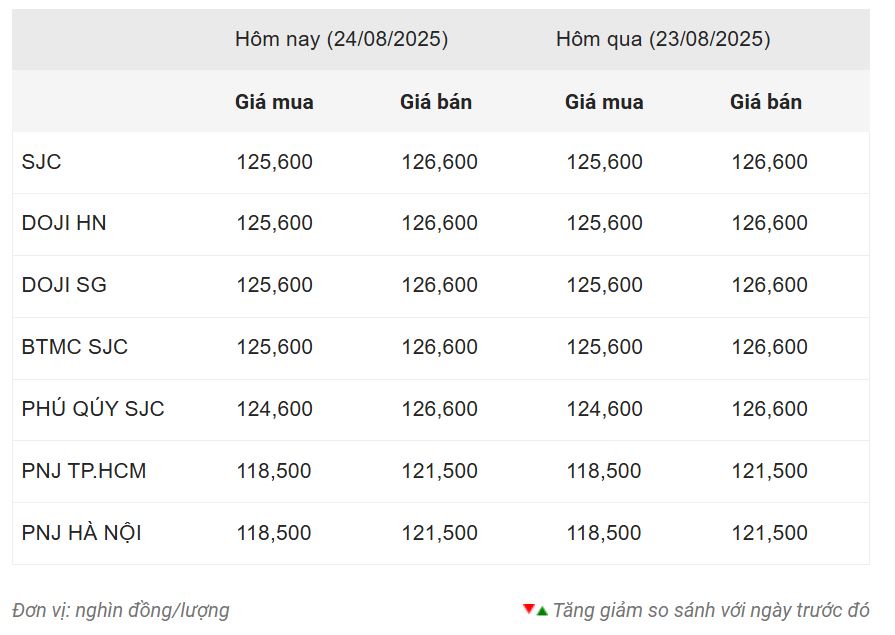The width and height of the screenshot is (895, 635).
Task: Click the Đơn vị: nghìn đồng/lượng note
Action: (x=121, y=610)
